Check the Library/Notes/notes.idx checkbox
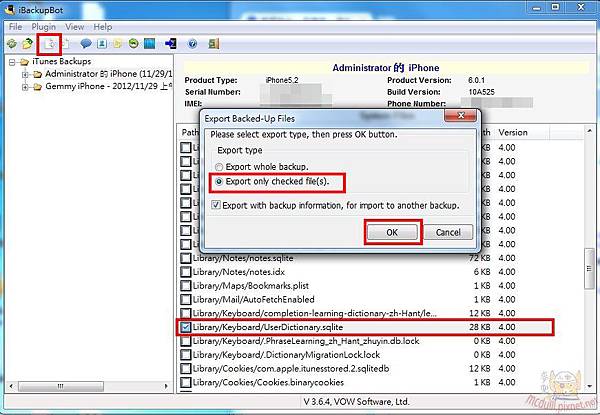This screenshot has width=600, height=415. pos(186,272)
